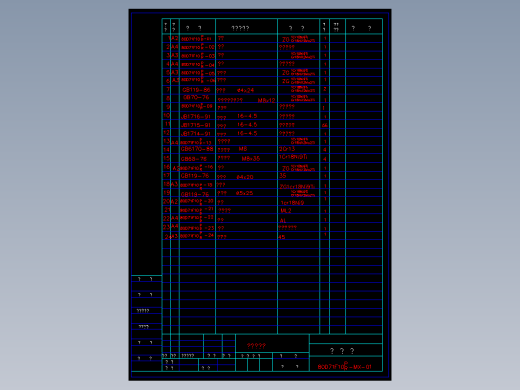
Task: Click drawing number ending MX-01 in title block
Action: pyautogui.click(x=344, y=366)
